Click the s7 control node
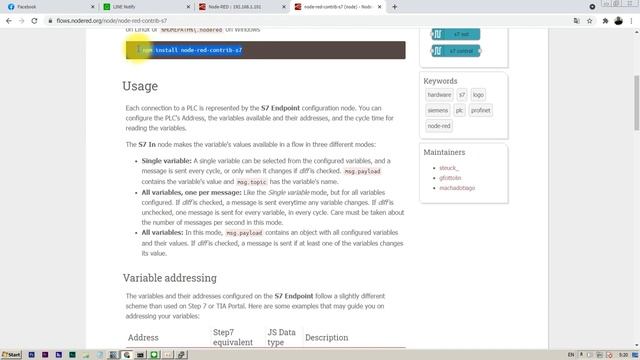The image size is (640, 360). tap(456, 51)
